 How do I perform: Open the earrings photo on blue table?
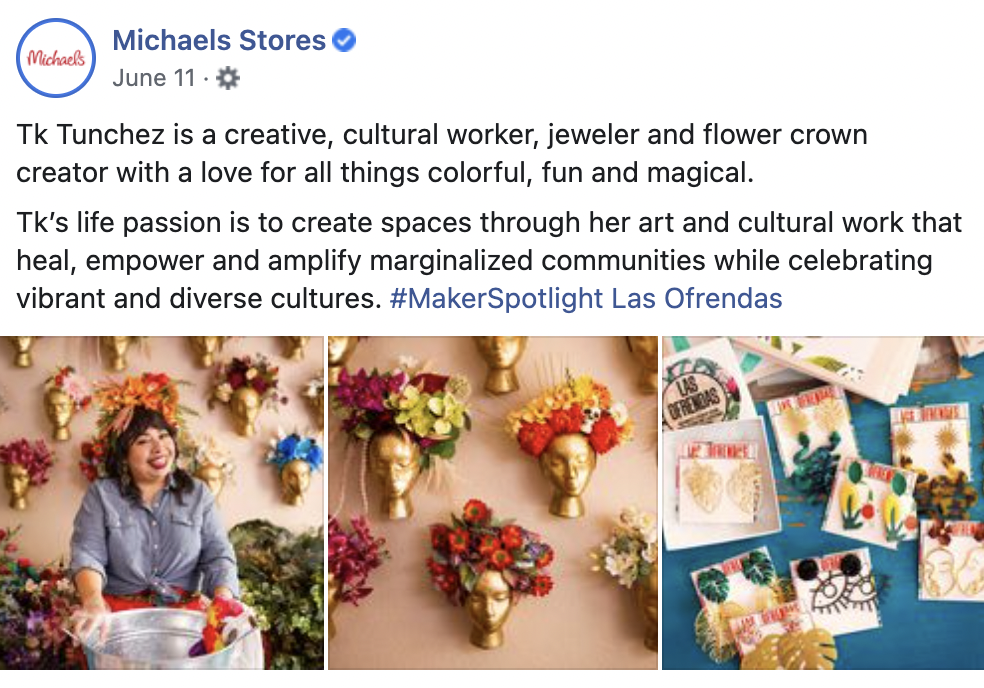pyautogui.click(x=822, y=503)
